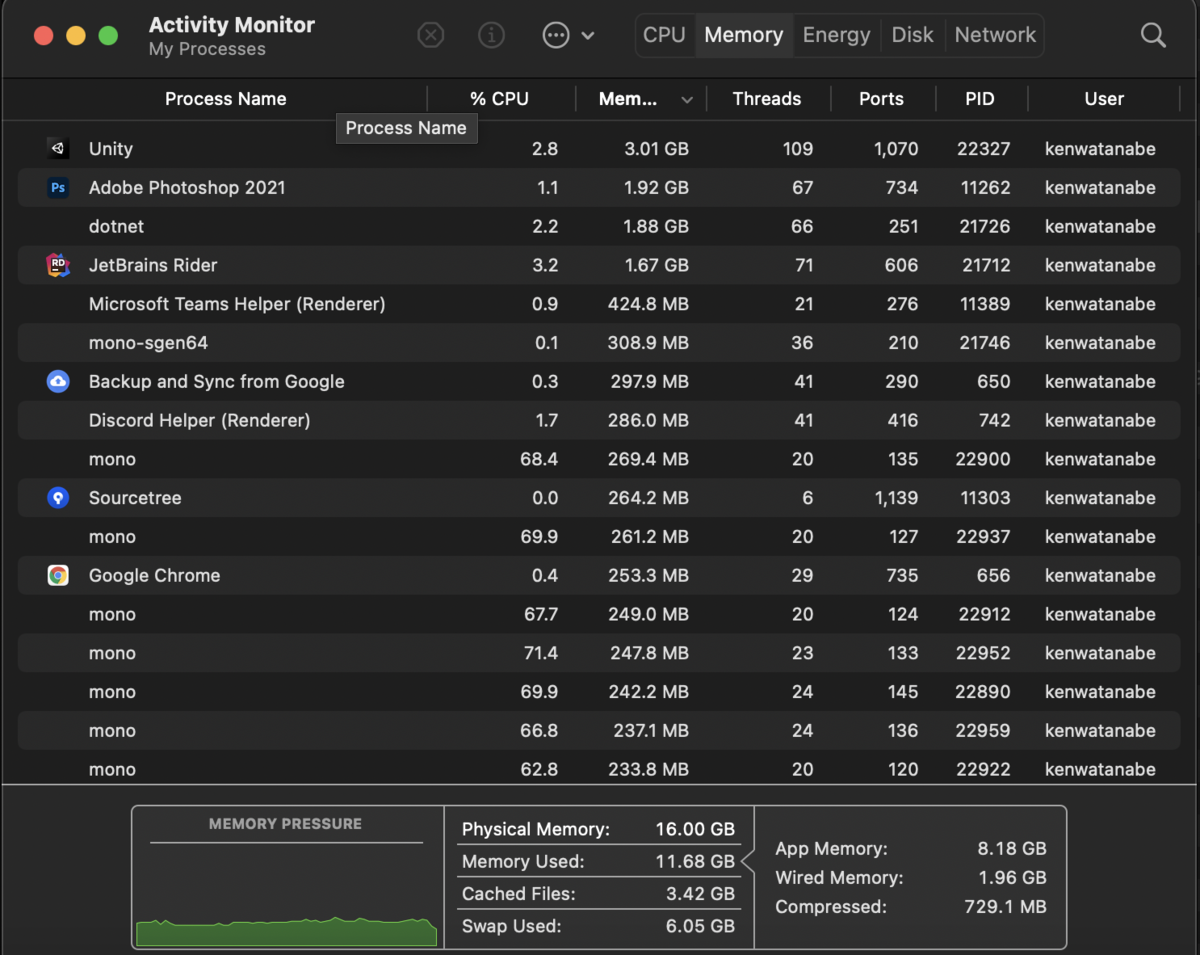Expand the chevron beside the ellipsis icon
This screenshot has width=1200, height=955.
coord(588,36)
